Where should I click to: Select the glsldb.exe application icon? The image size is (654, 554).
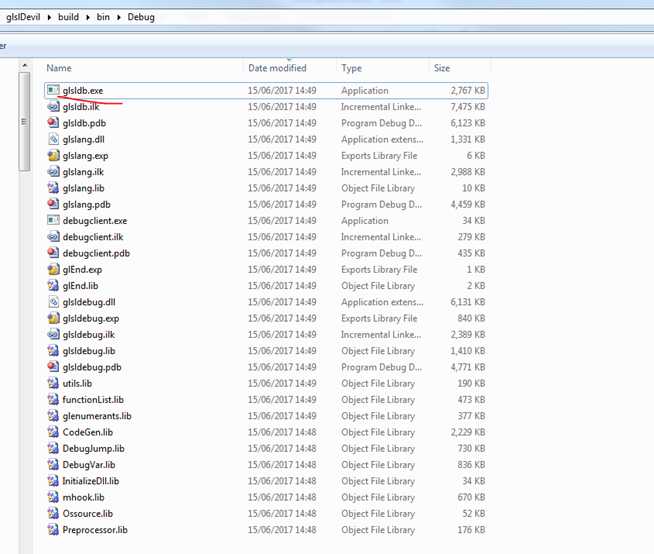[x=53, y=90]
